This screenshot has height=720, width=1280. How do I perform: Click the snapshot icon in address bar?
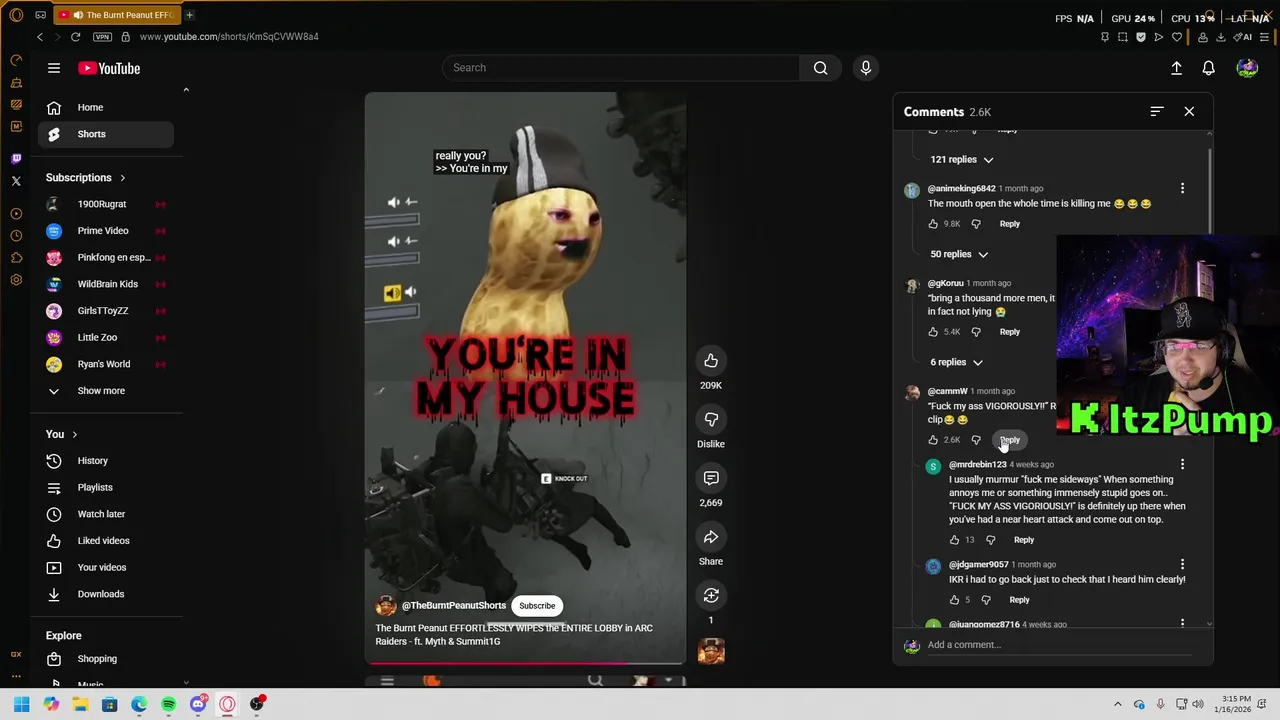(x=1123, y=37)
